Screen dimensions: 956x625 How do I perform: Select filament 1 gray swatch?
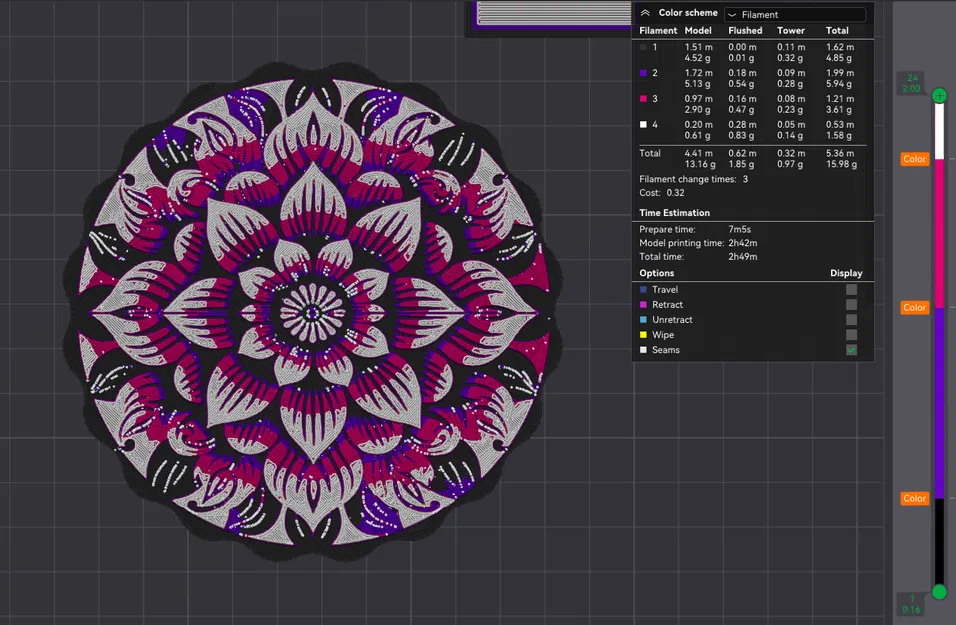[x=644, y=47]
